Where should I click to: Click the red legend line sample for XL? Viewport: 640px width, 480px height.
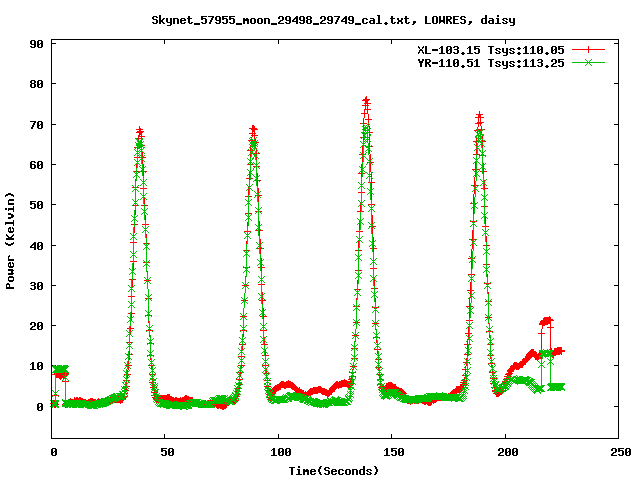click(588, 50)
